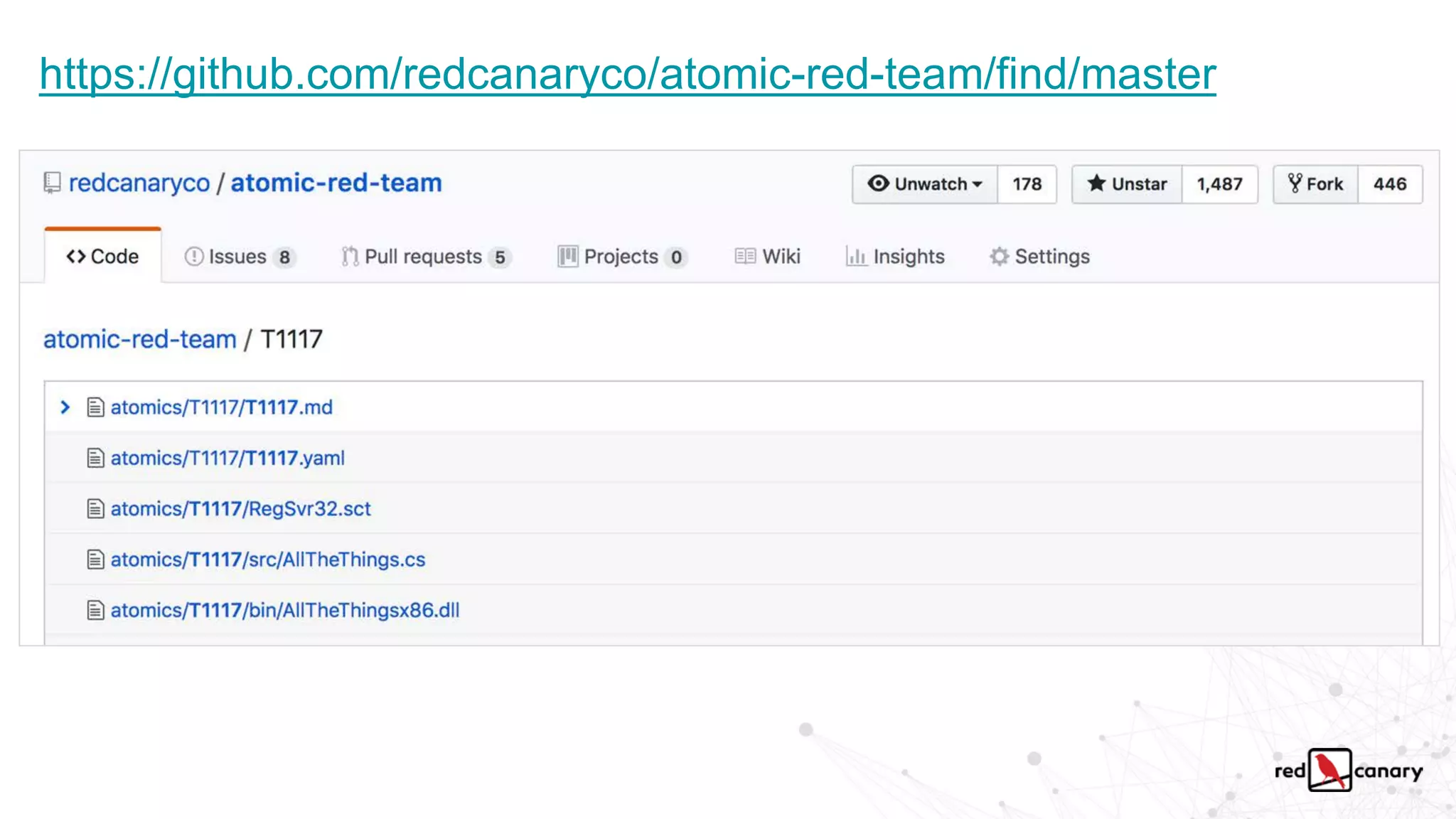1456x819 pixels.
Task: Expand the T1117.md result chevron
Action: point(65,407)
